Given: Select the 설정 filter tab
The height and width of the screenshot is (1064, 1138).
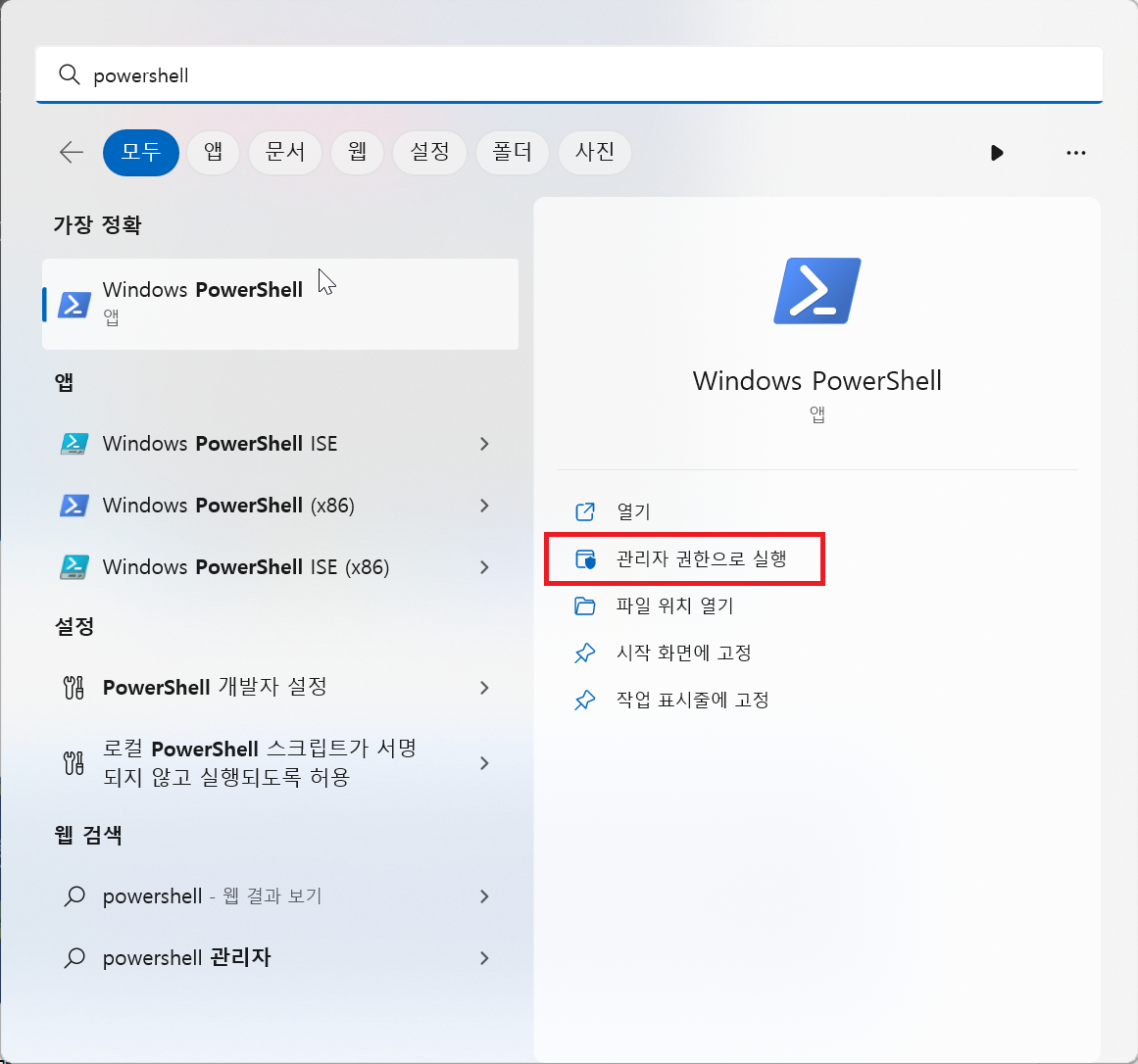Looking at the screenshot, I should click(429, 152).
